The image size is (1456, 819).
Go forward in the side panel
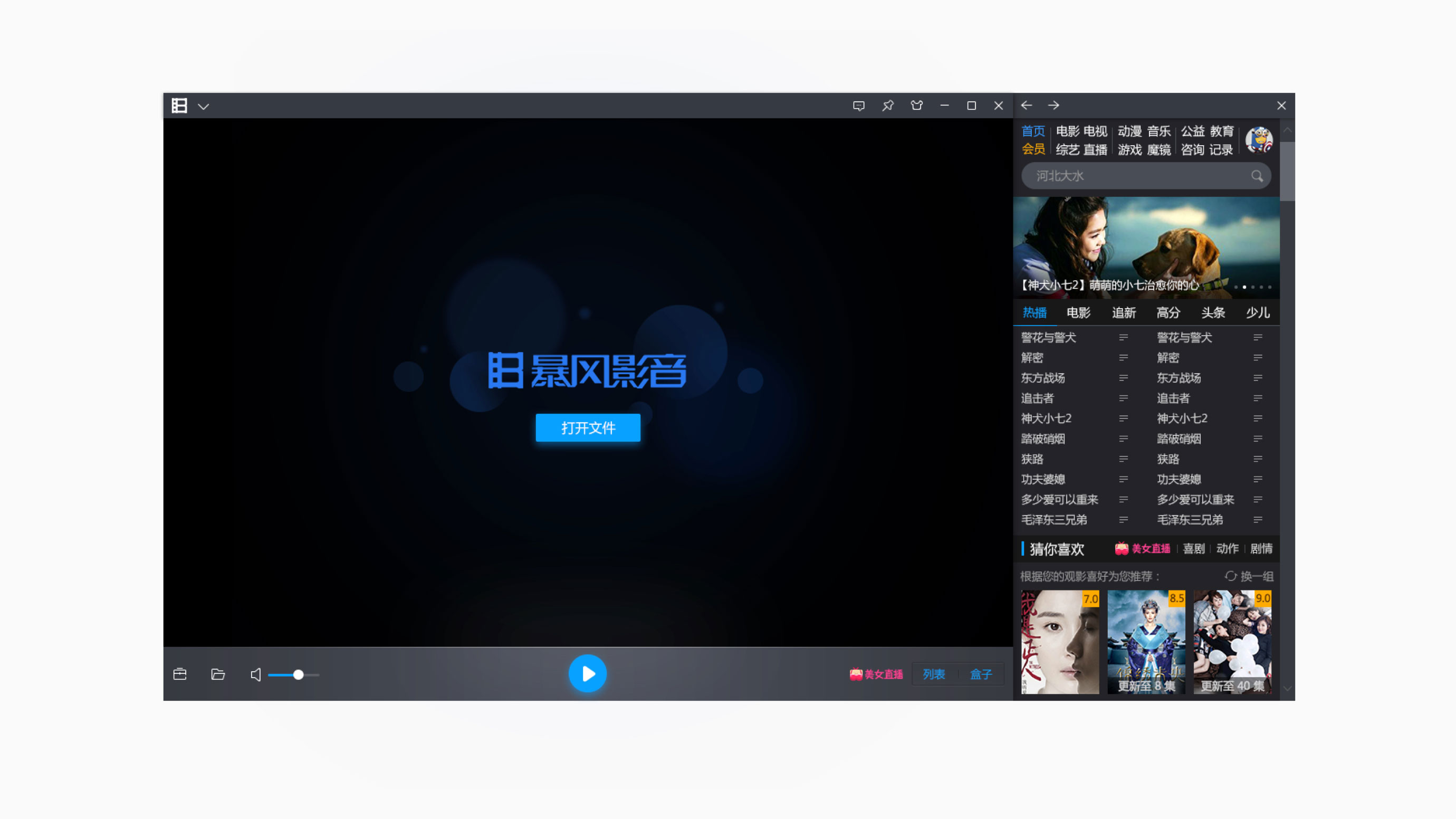coord(1053,105)
